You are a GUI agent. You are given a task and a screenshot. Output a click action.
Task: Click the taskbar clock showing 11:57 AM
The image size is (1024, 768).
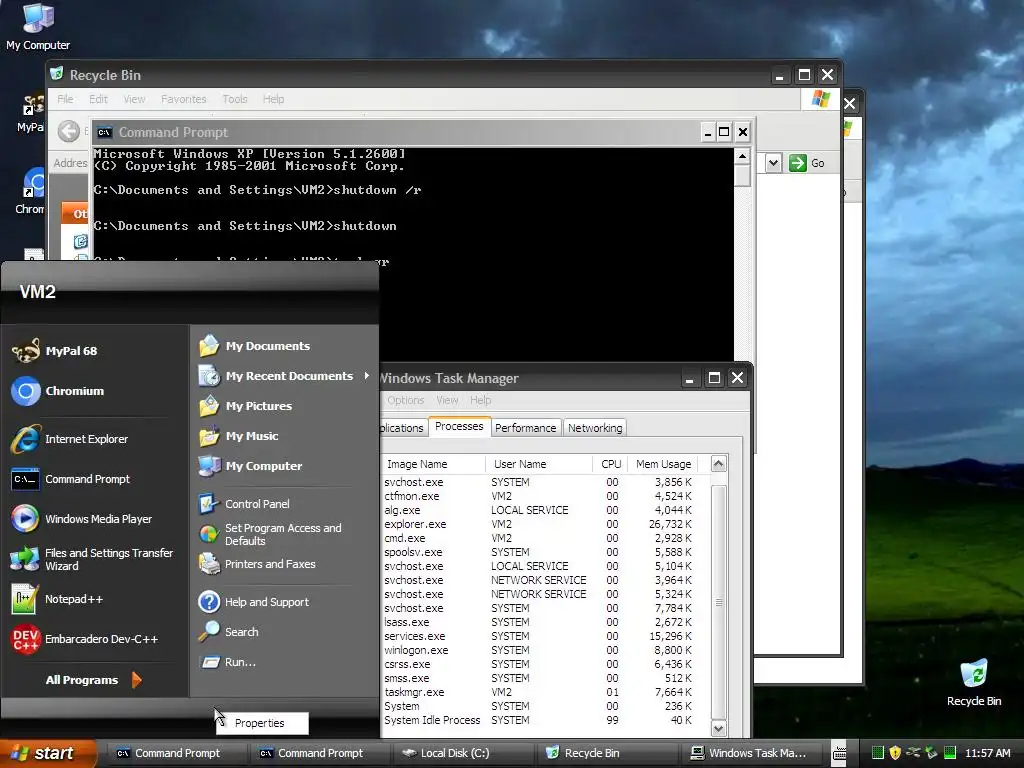click(987, 753)
